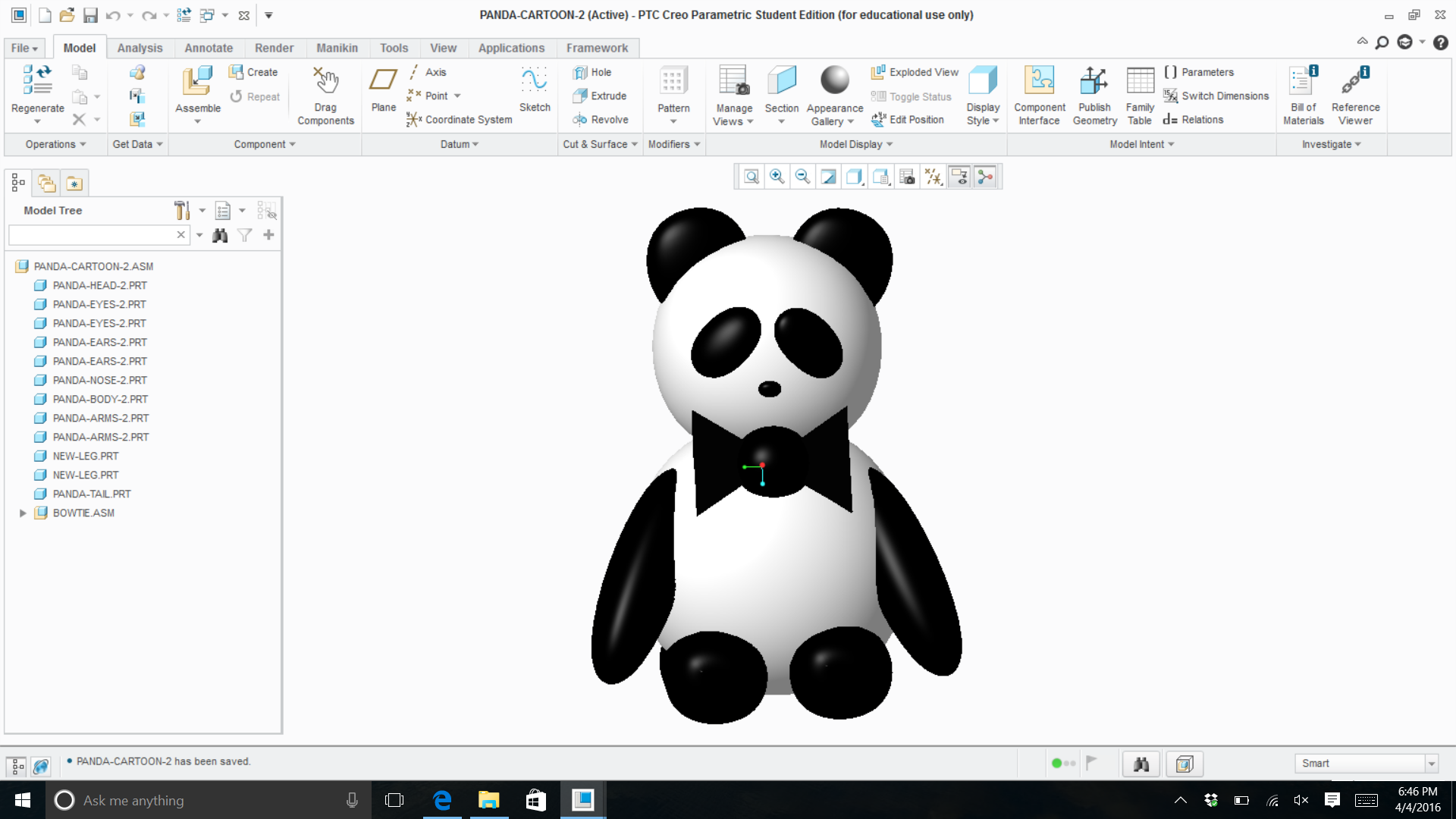Expand the BOWTIE.ASM tree node
Screen dimensions: 1456x819
coord(23,513)
